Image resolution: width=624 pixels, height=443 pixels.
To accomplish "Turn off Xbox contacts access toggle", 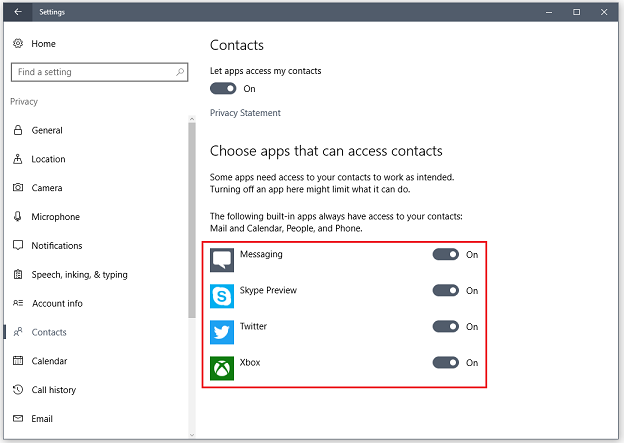I will [445, 363].
